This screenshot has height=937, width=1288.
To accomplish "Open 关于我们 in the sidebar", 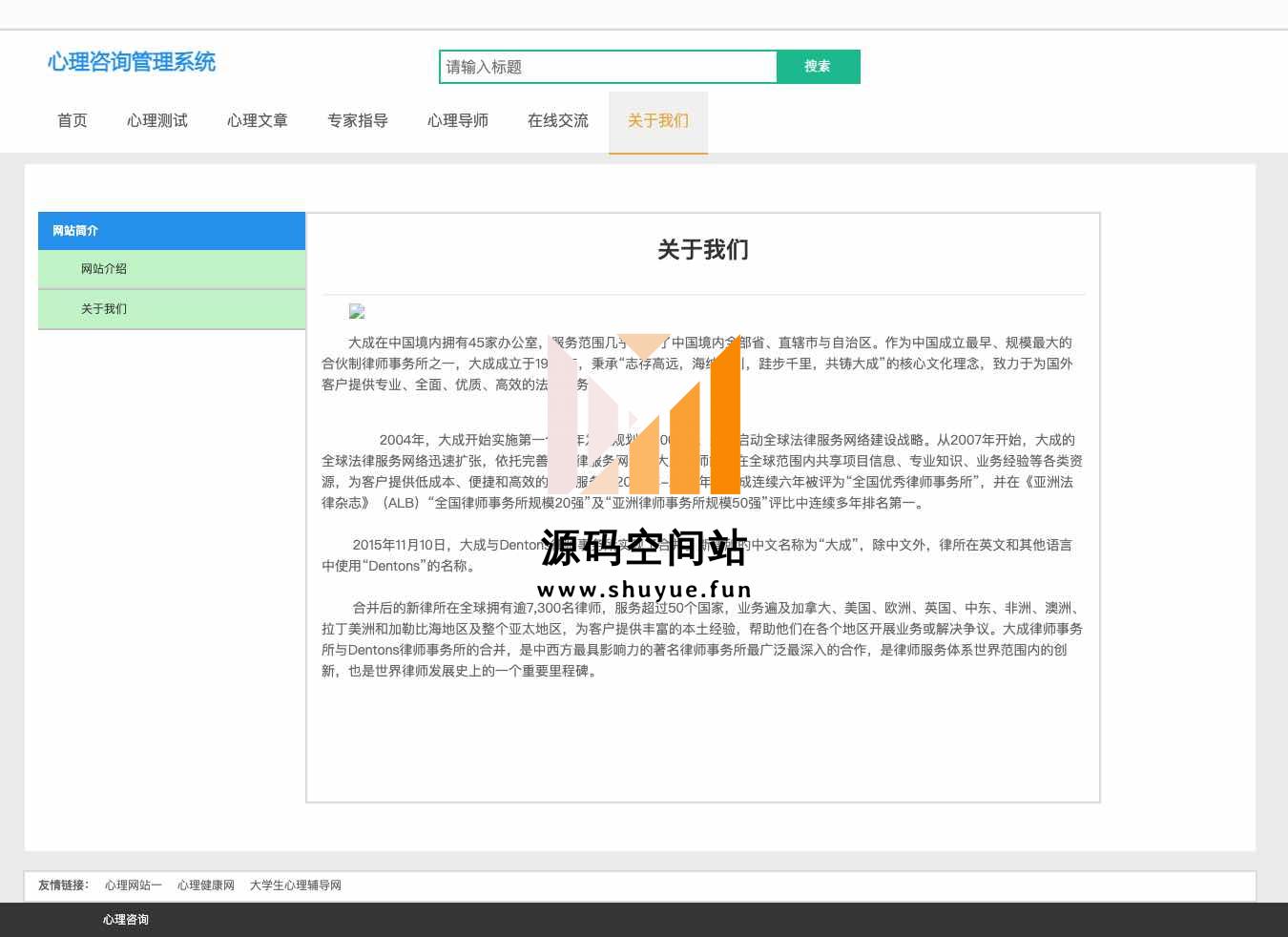I will [172, 309].
